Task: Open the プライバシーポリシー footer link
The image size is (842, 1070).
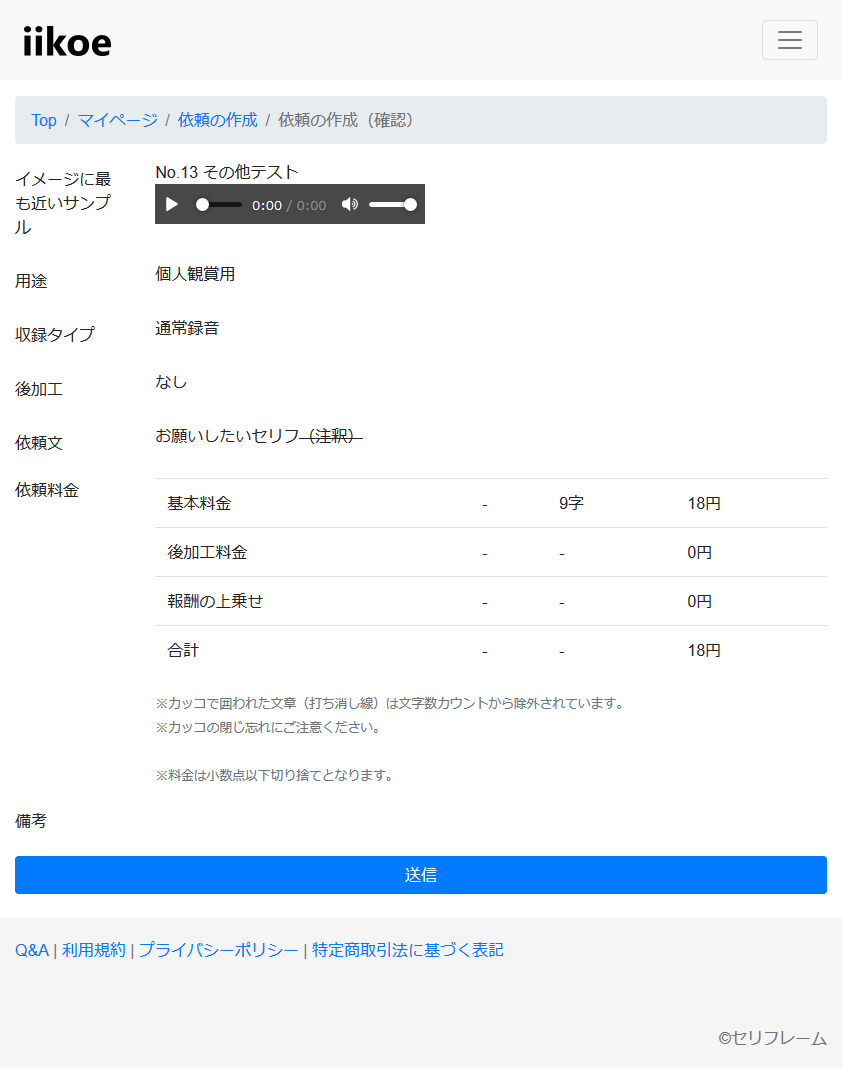Action: 218,950
